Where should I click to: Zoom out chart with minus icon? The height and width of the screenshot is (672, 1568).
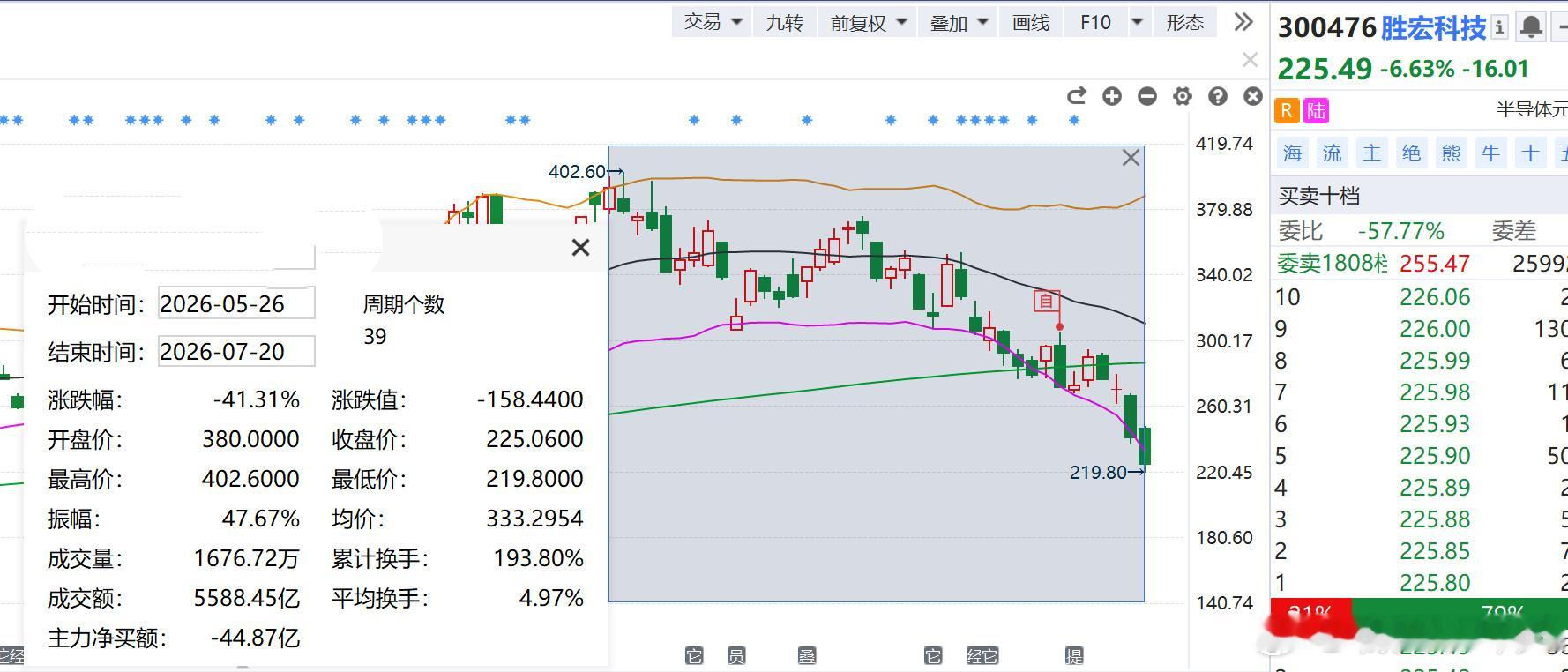[1147, 96]
